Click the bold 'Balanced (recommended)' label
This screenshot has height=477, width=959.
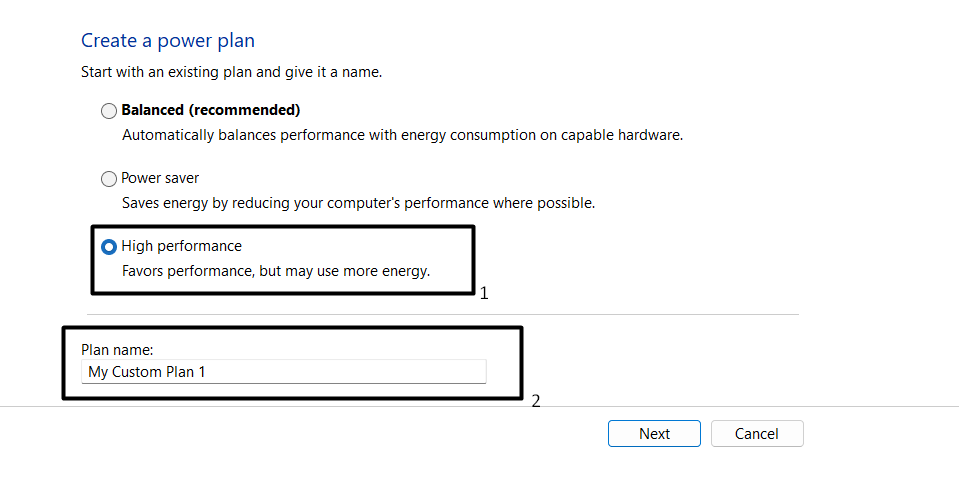211,110
